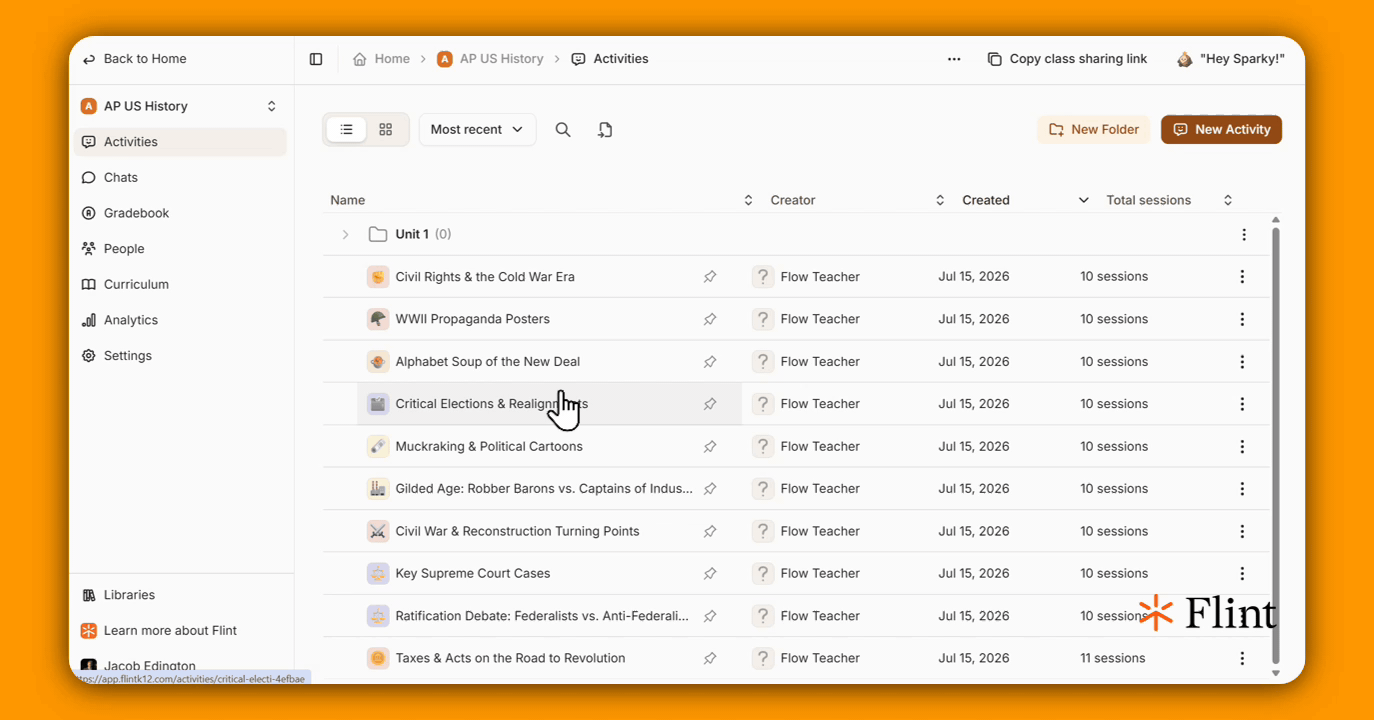The height and width of the screenshot is (720, 1374).
Task: Click Copy class sharing link
Action: point(1067,59)
